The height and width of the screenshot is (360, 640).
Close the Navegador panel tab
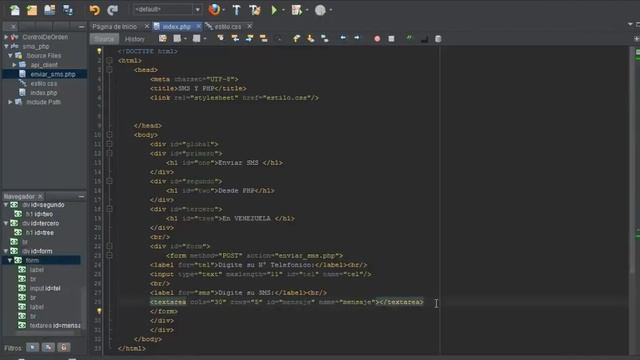click(x=40, y=196)
